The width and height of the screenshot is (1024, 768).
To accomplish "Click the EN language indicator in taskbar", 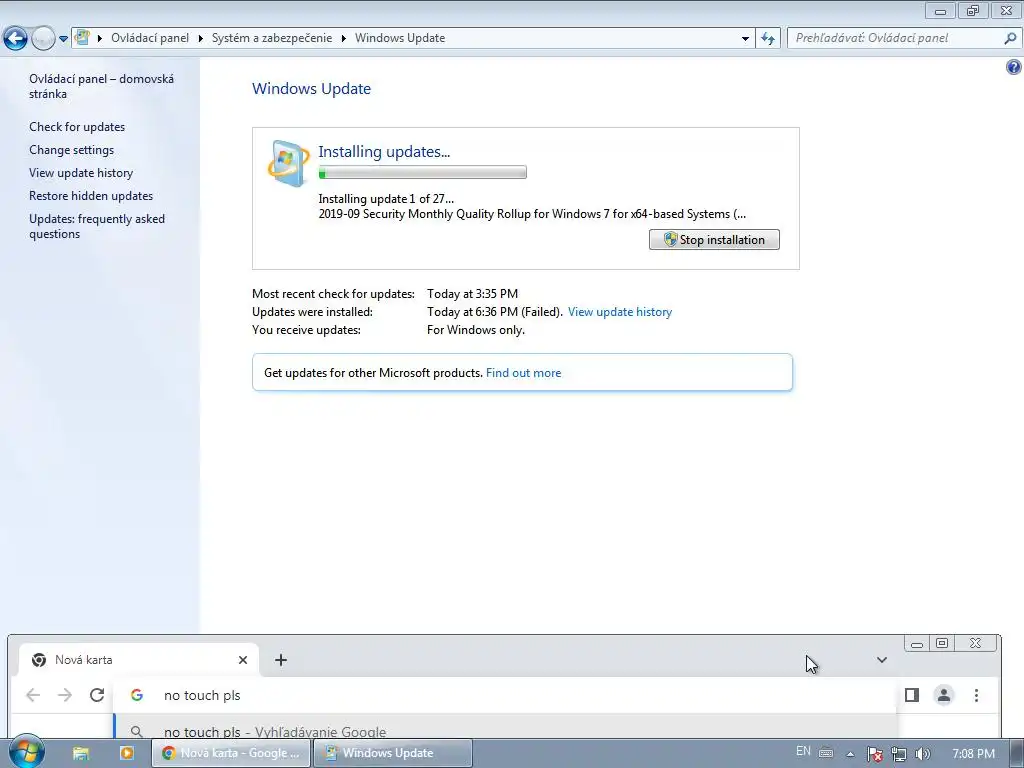I will (x=803, y=751).
